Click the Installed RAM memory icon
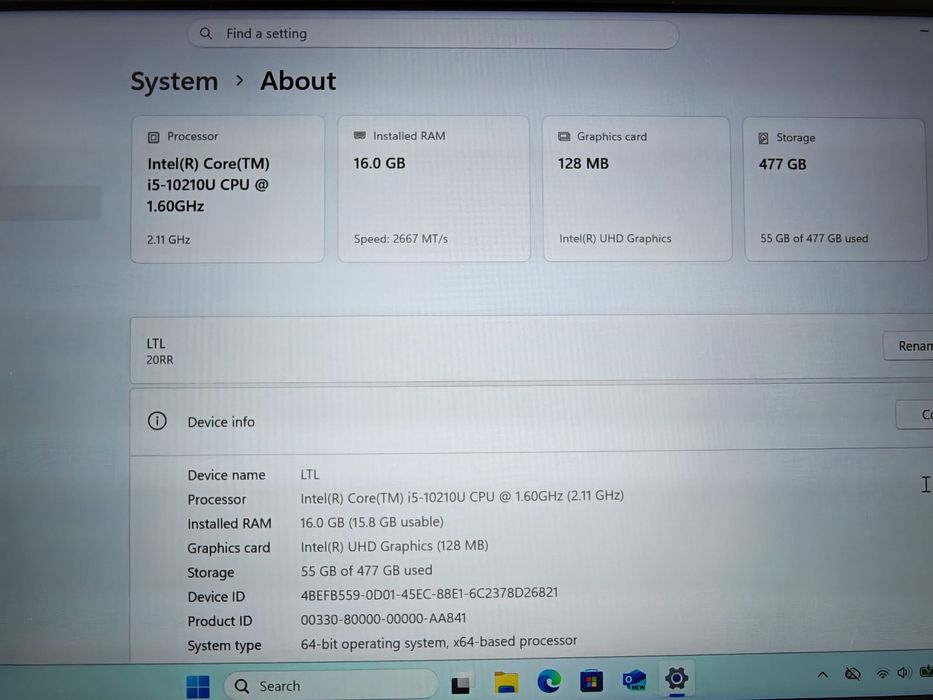 point(360,136)
